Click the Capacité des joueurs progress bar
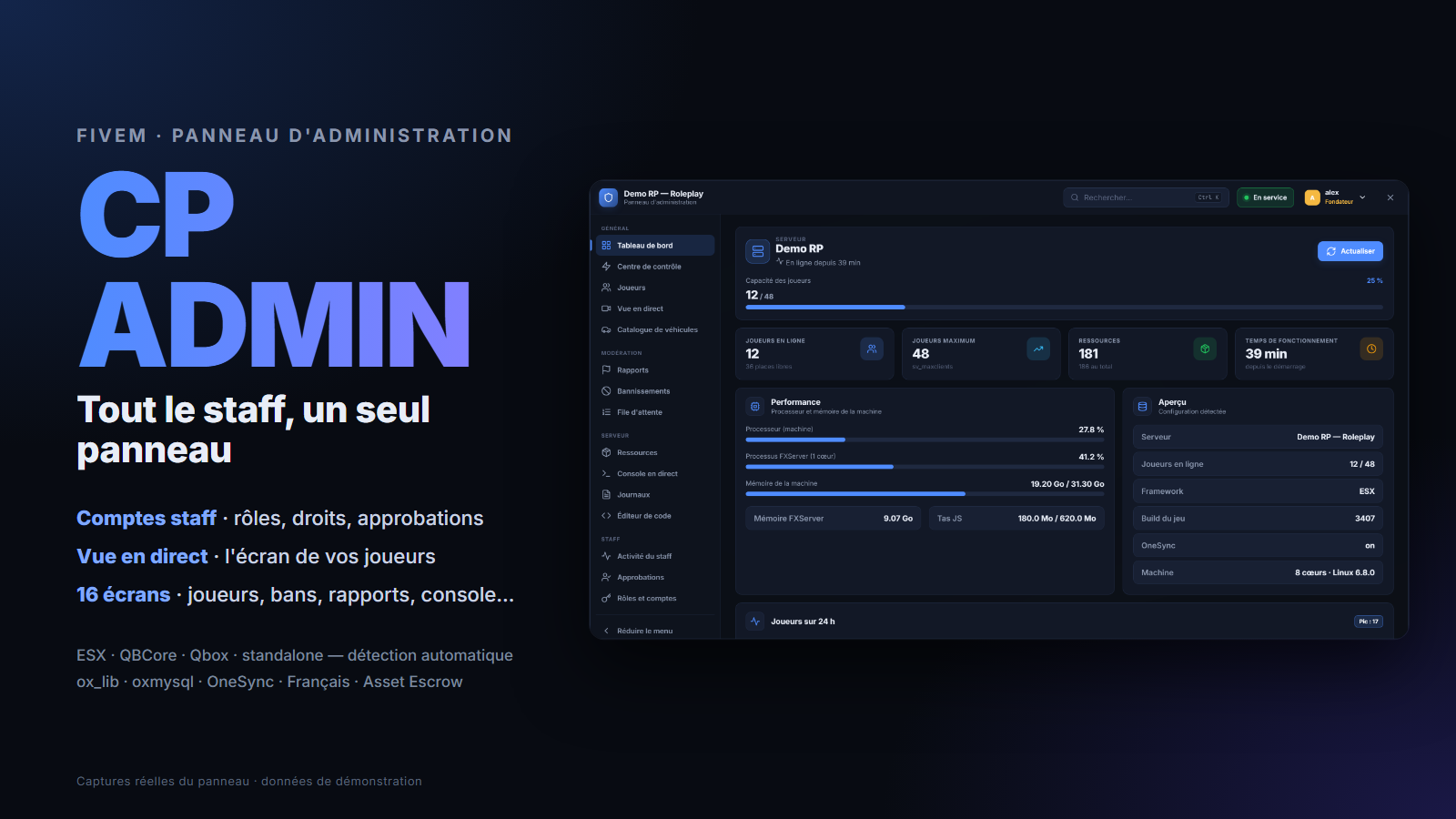This screenshot has height=819, width=1456. pyautogui.click(x=1064, y=308)
